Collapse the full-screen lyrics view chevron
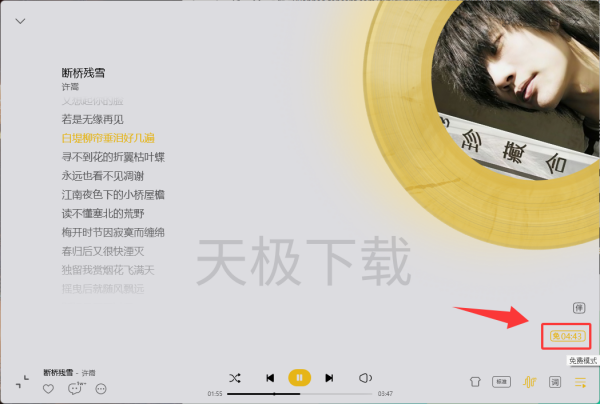The width and height of the screenshot is (600, 404). click(20, 21)
